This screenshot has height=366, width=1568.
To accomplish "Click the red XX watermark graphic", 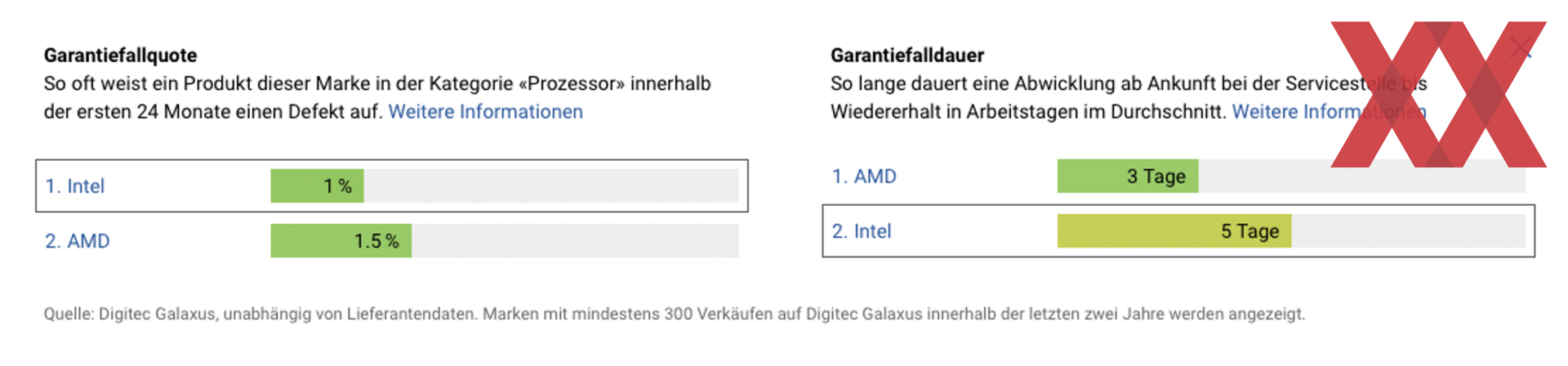I will [x=1439, y=95].
